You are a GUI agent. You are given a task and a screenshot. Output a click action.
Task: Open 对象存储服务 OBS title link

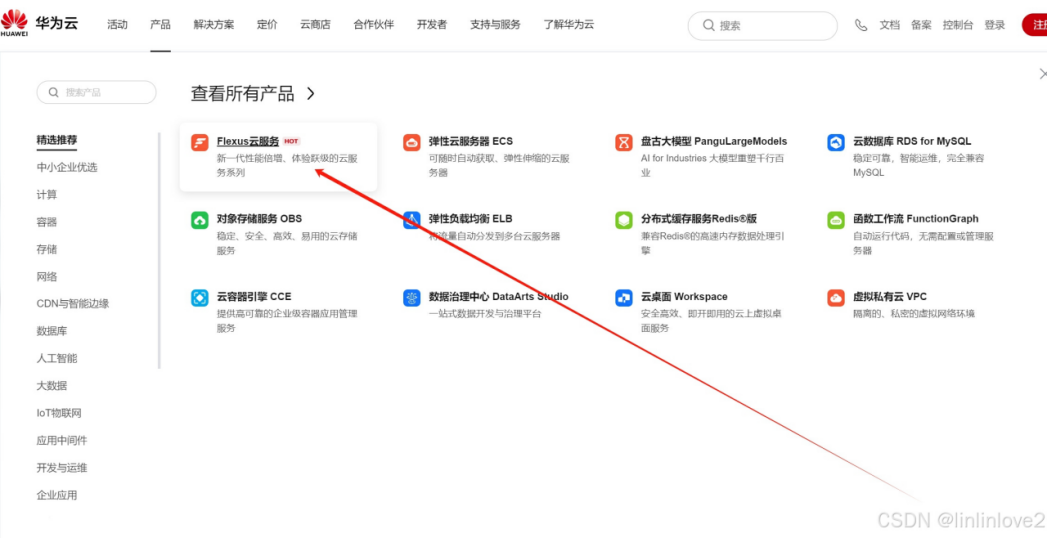(259, 219)
